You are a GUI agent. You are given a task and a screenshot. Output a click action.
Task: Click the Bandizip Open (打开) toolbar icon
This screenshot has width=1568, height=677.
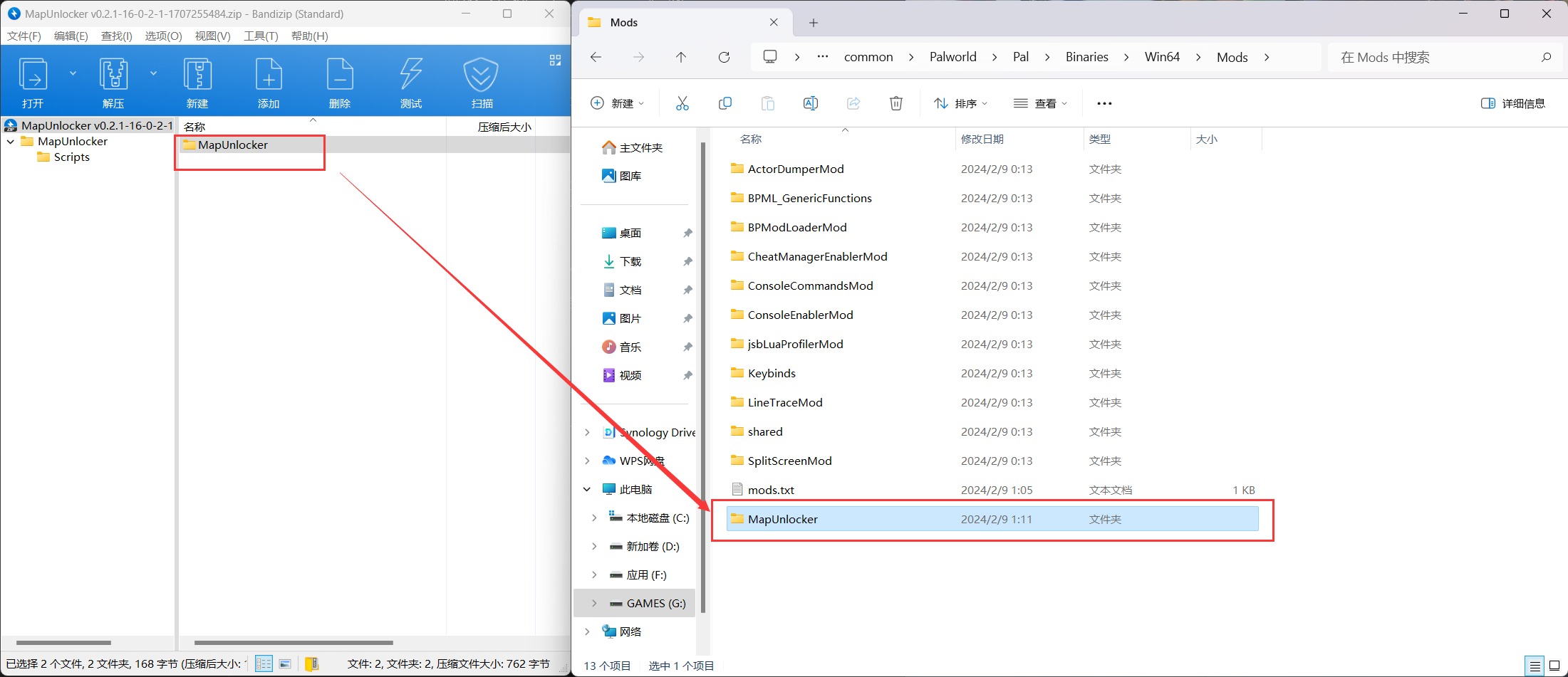(33, 75)
